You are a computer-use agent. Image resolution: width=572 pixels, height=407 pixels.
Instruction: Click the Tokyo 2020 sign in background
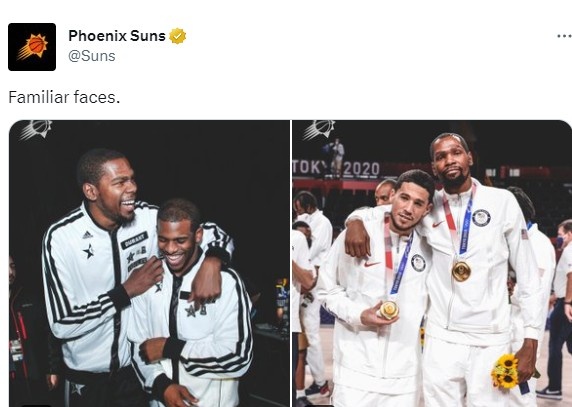point(336,168)
